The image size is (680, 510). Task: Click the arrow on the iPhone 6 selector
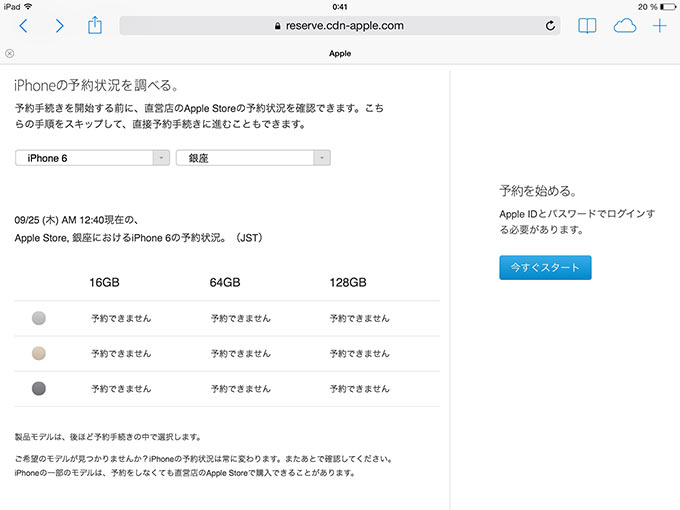(x=161, y=158)
